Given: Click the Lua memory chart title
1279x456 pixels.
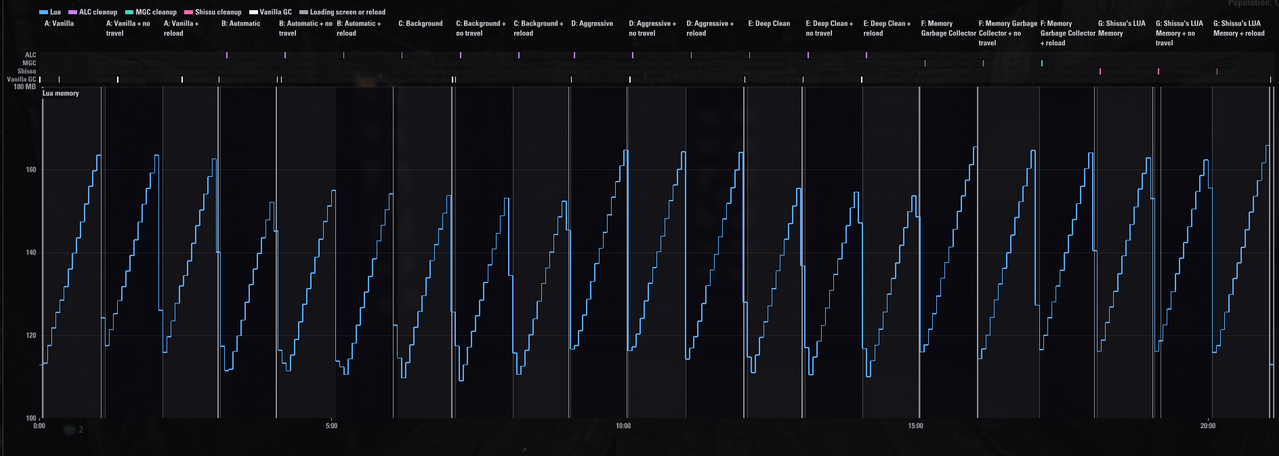Looking at the screenshot, I should 60,93.
